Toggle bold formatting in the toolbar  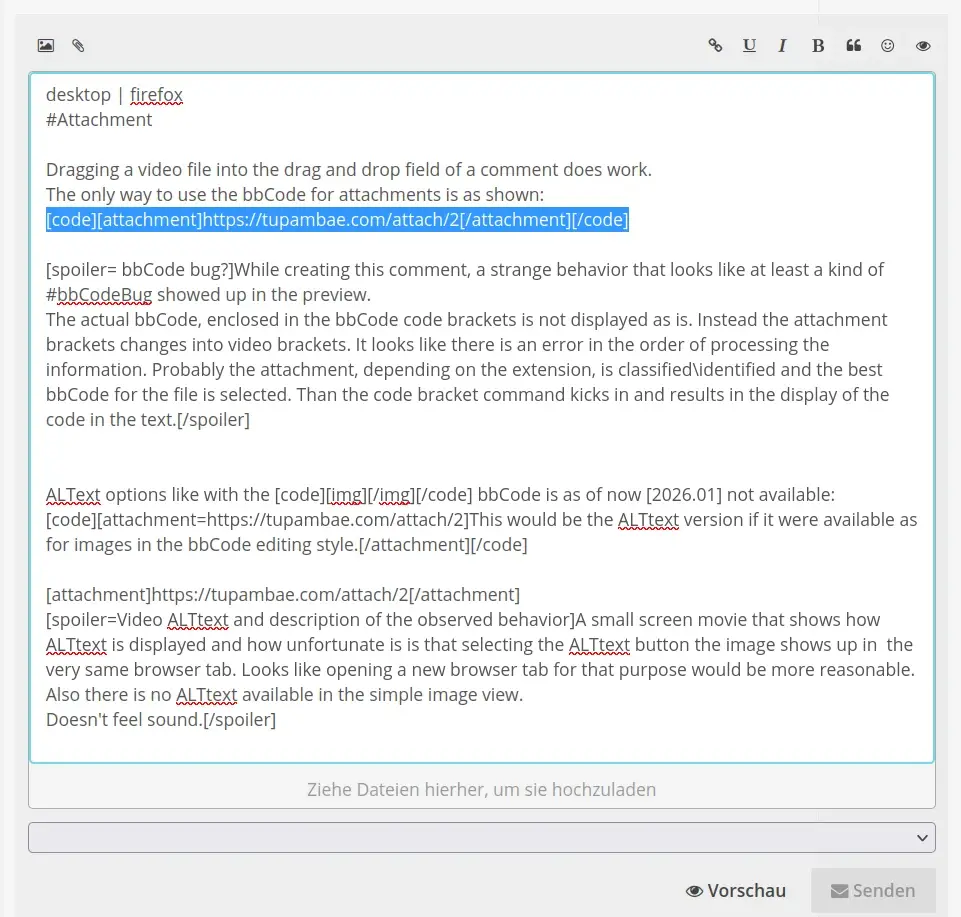pyautogui.click(x=817, y=45)
